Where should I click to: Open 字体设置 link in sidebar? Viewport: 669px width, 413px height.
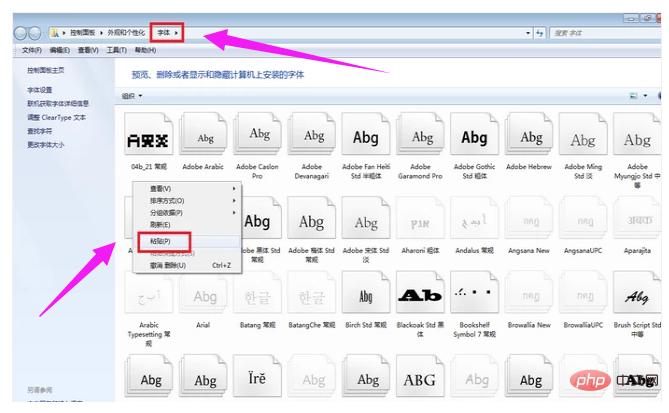(40, 90)
